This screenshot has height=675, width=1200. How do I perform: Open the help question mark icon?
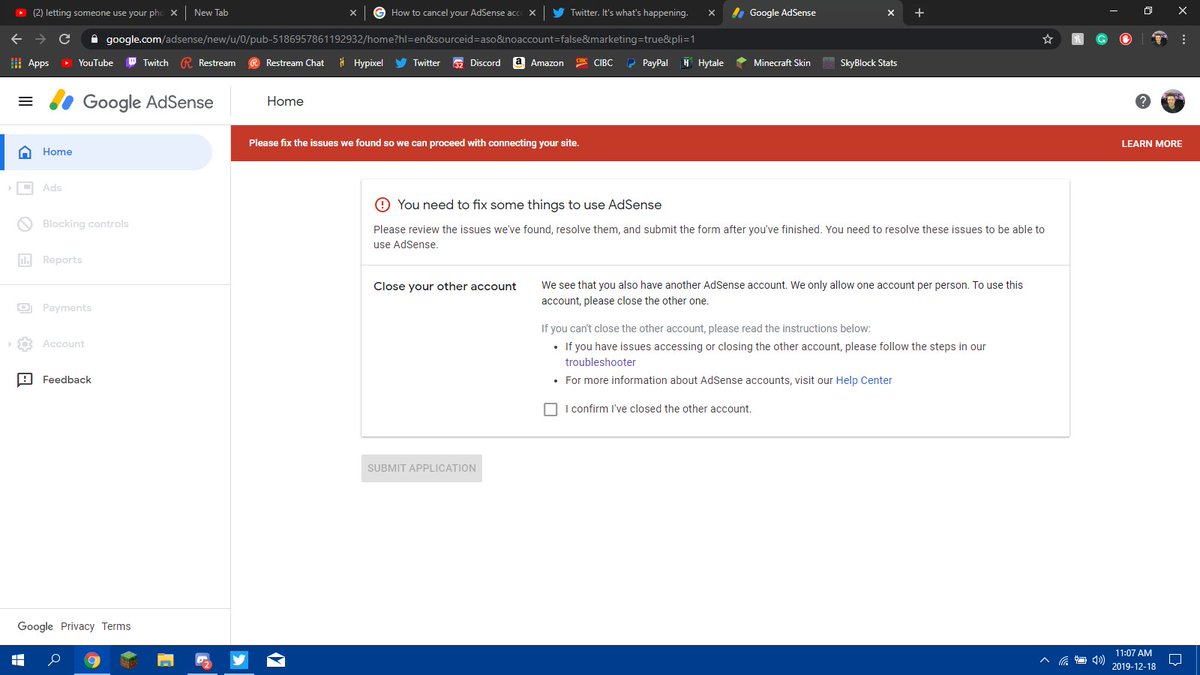click(1143, 101)
